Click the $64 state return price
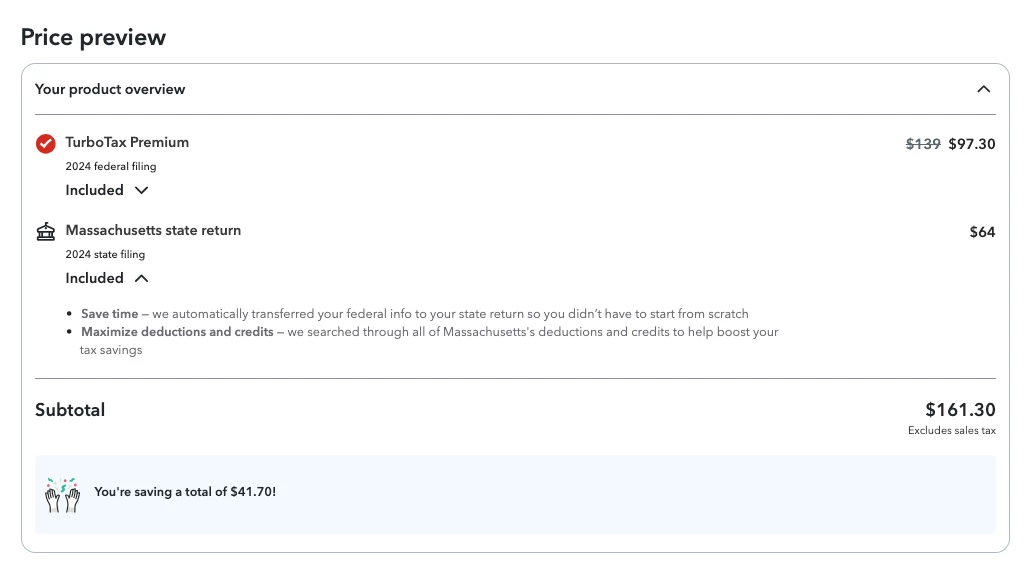The height and width of the screenshot is (565, 1029). point(982,232)
